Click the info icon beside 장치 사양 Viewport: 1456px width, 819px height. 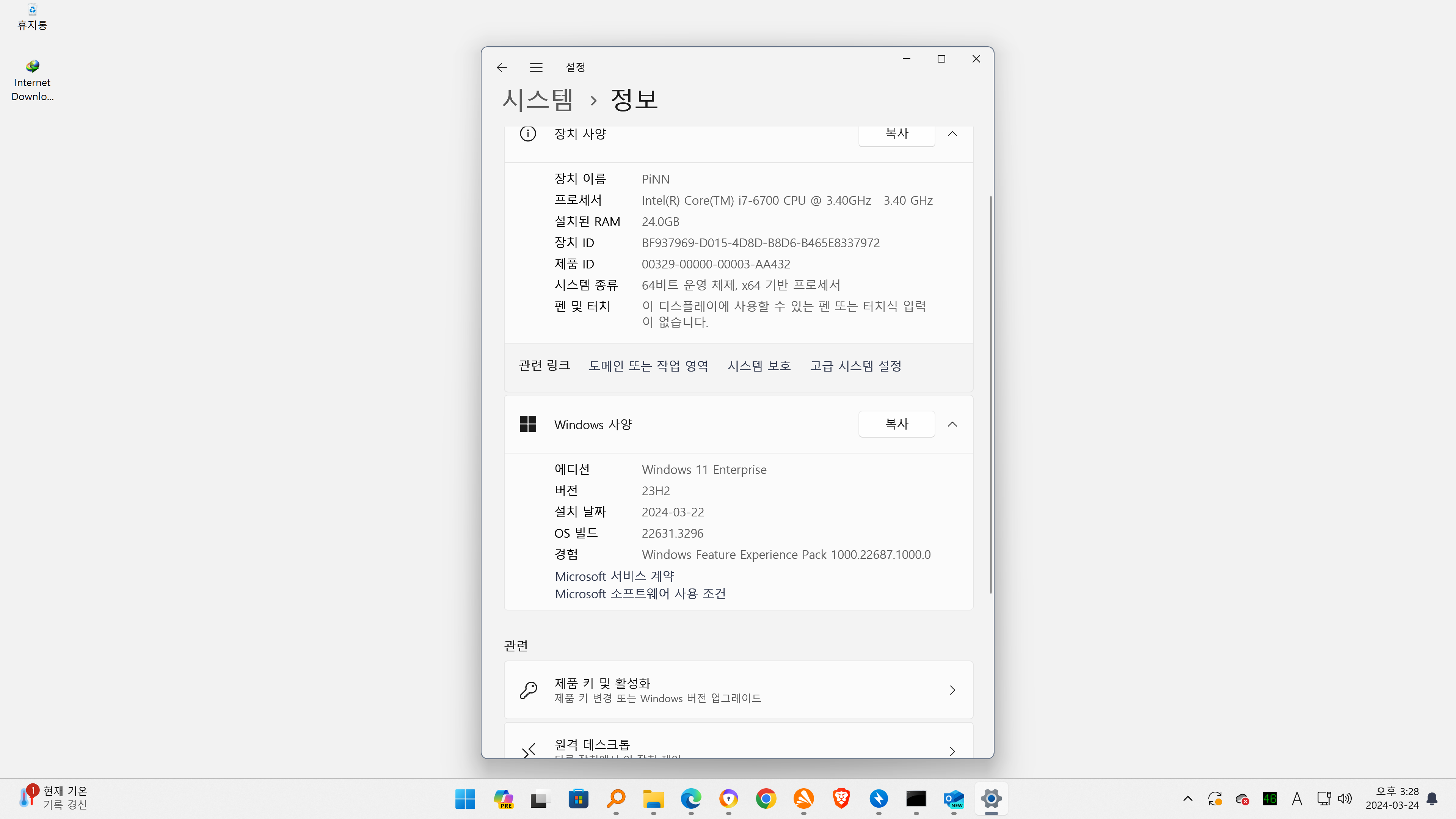point(527,133)
